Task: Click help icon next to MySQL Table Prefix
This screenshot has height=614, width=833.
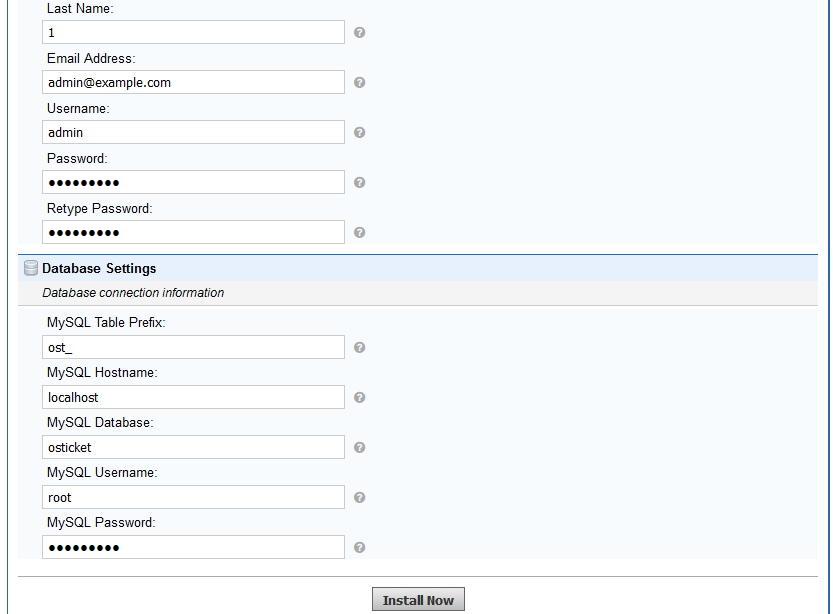Action: coord(360,347)
